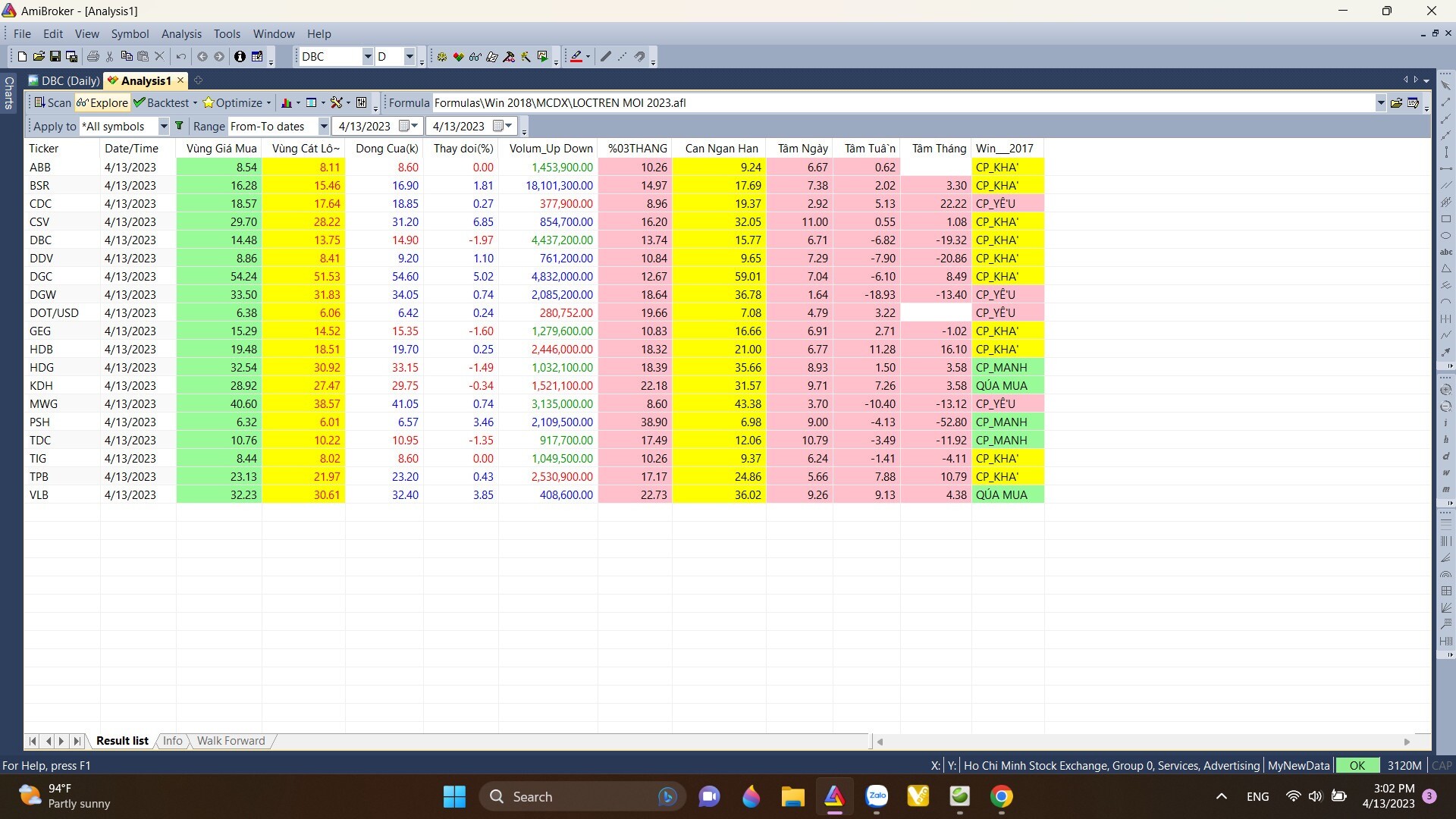Go forward with the Forward arrow icon
Image resolution: width=1456 pixels, height=819 pixels.
[219, 57]
